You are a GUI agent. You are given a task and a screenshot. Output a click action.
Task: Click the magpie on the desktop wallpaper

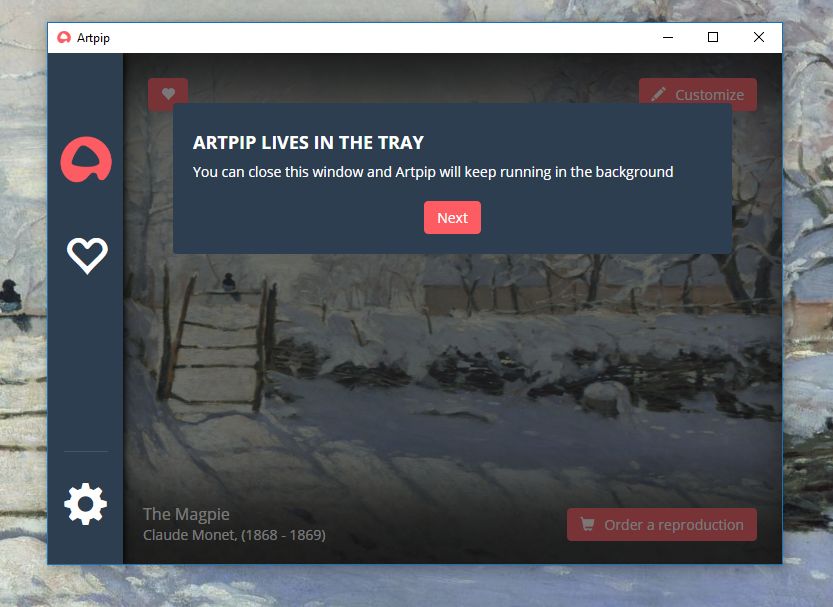[x=10, y=295]
